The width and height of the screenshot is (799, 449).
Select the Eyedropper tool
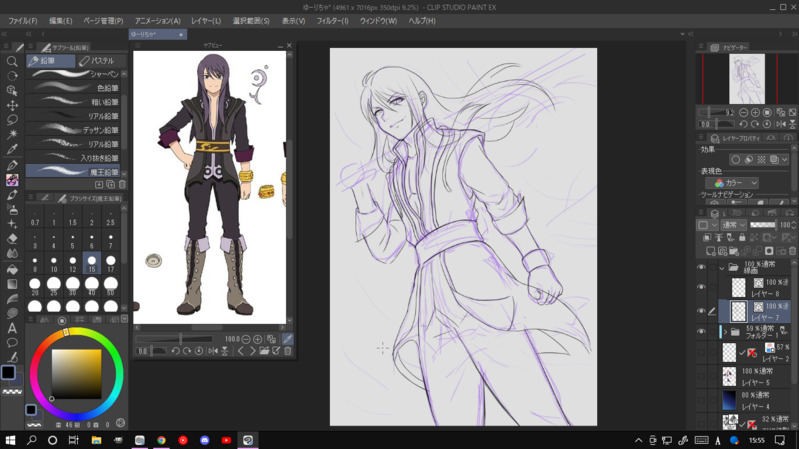click(12, 150)
